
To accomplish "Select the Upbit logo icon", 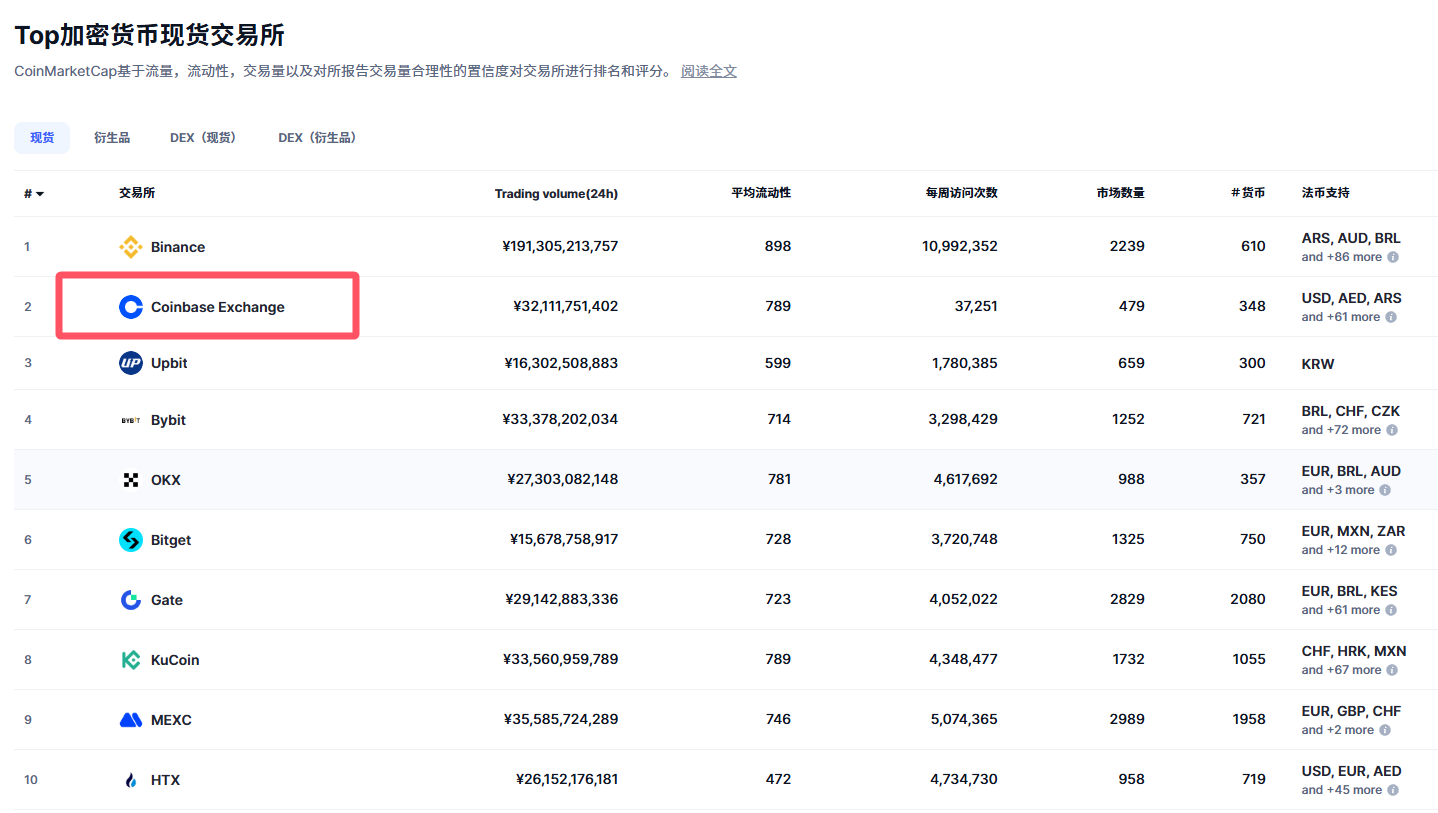I will click(131, 363).
